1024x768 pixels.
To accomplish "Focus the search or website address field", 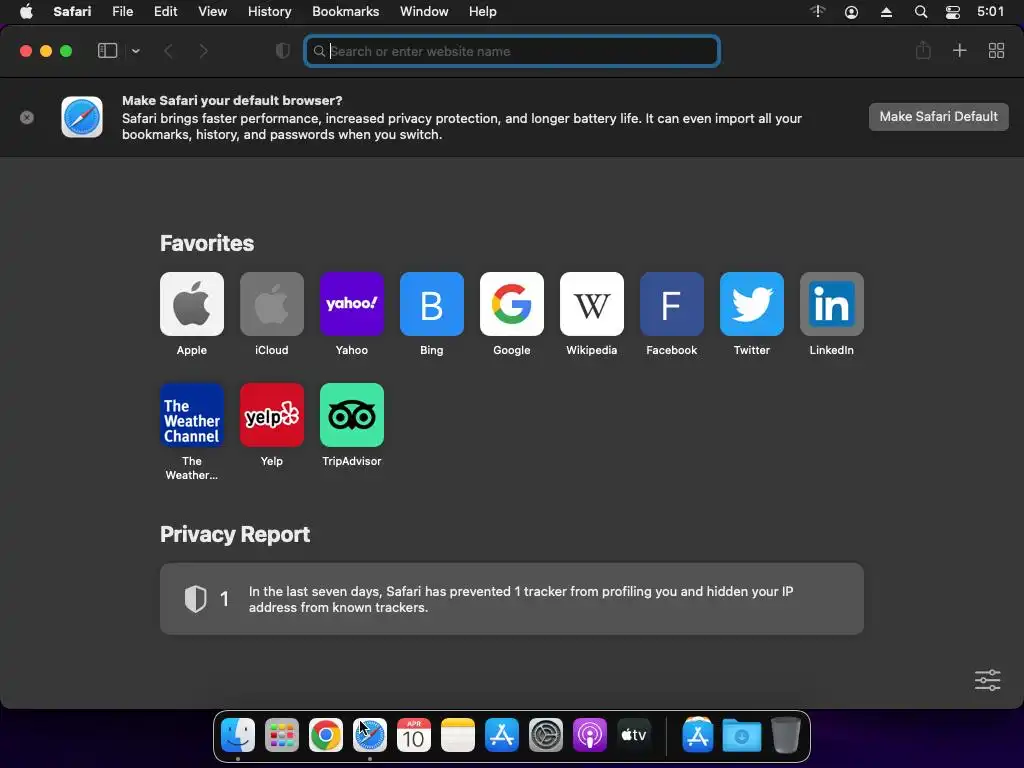I will pyautogui.click(x=512, y=51).
